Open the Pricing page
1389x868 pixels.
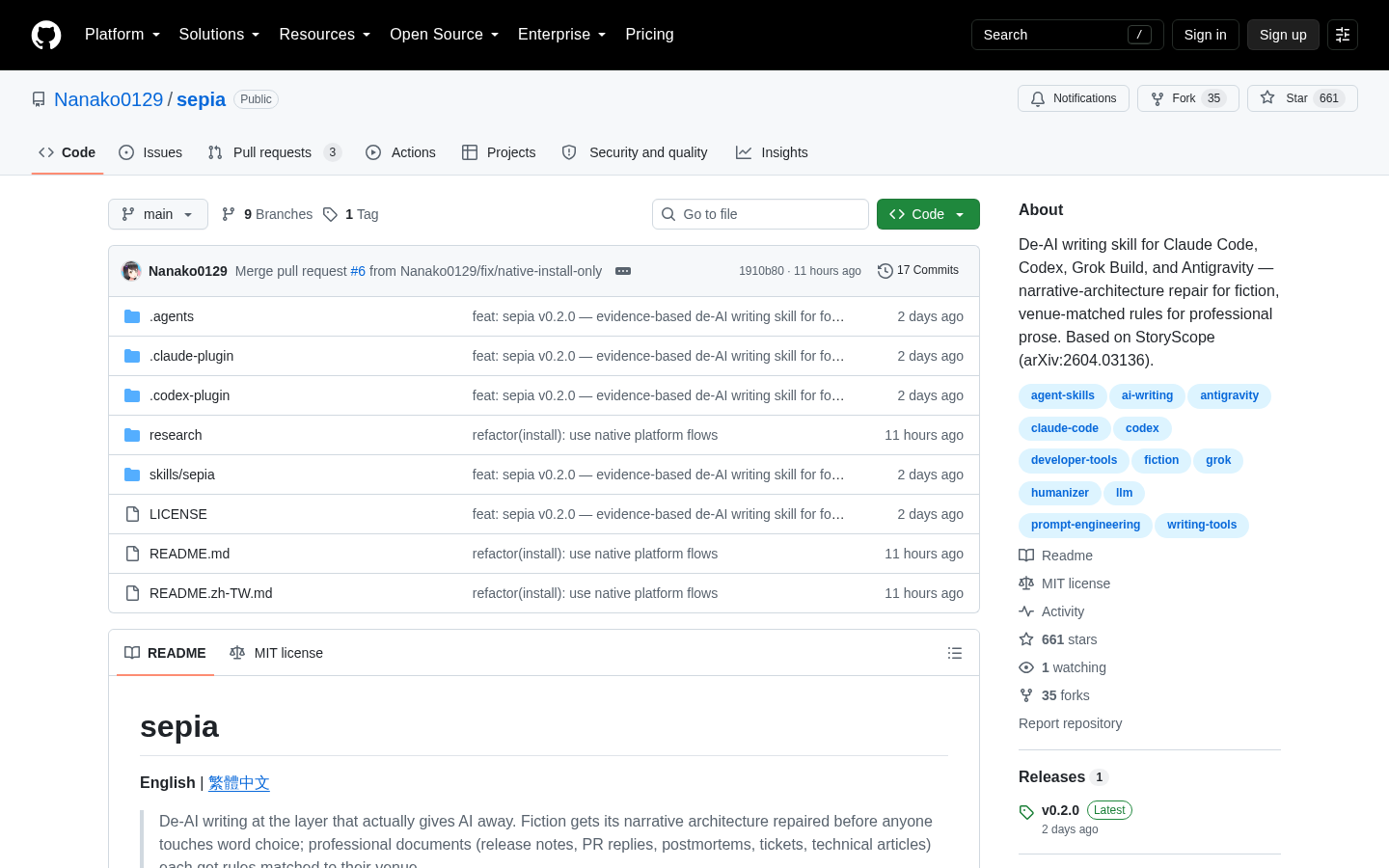click(649, 35)
